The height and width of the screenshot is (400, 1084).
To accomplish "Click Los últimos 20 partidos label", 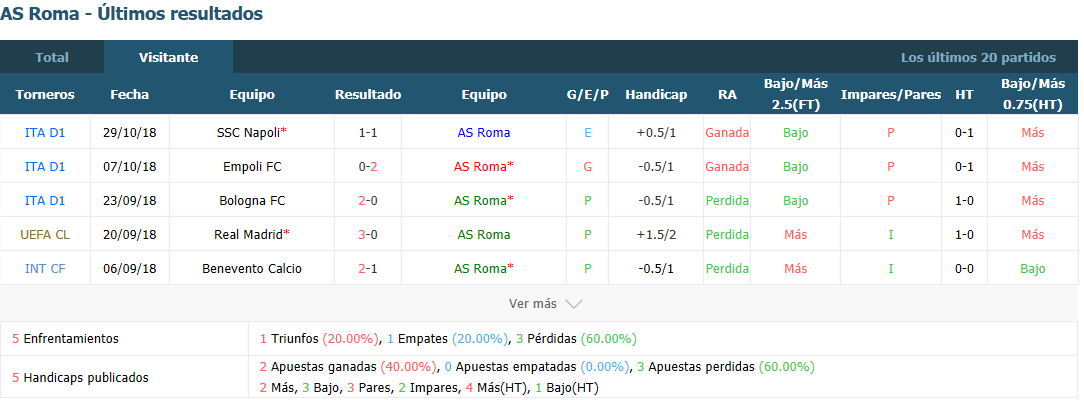I will click(978, 58).
